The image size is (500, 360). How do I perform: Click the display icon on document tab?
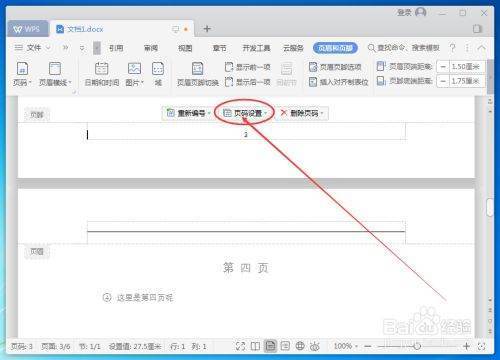[175, 29]
